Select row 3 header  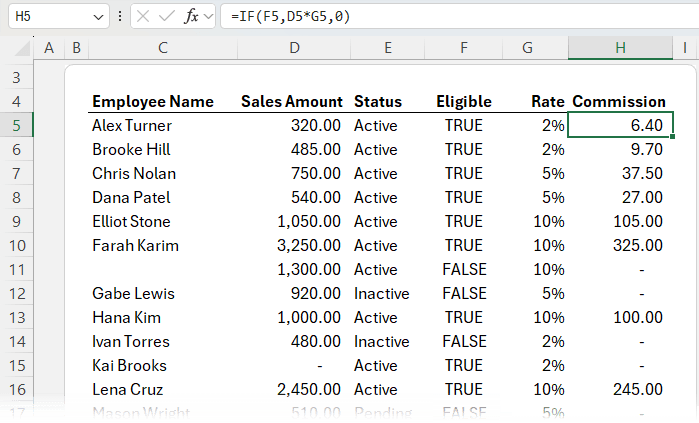tap(17, 78)
